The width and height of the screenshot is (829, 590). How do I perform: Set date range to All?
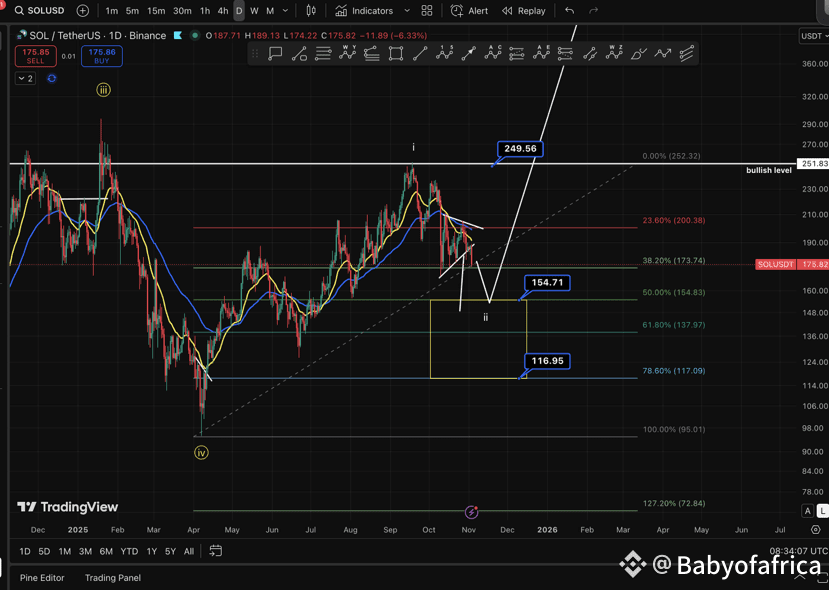coord(189,551)
